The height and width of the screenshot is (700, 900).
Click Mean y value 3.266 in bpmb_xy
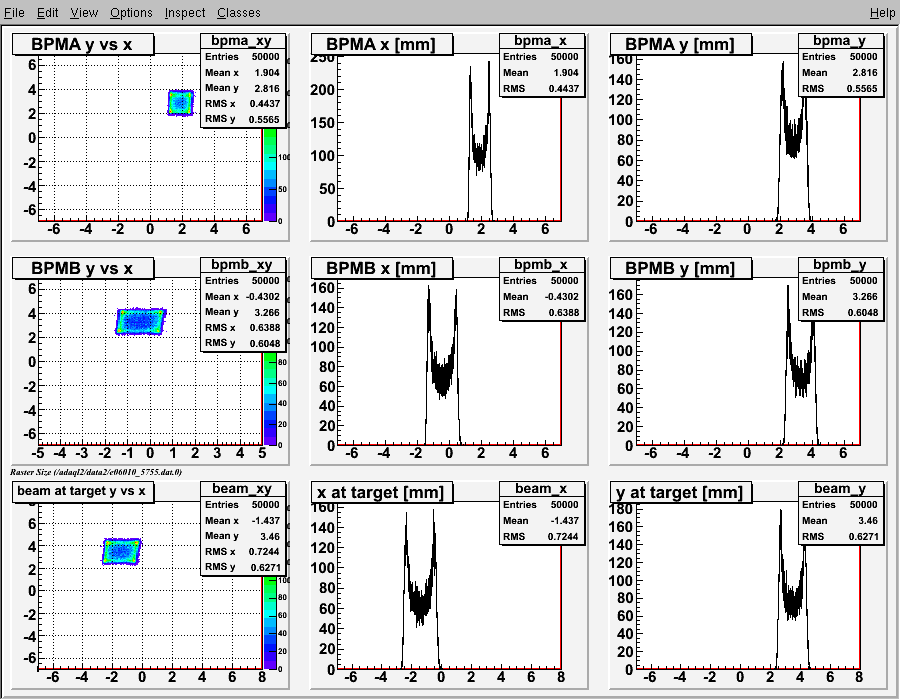point(267,312)
